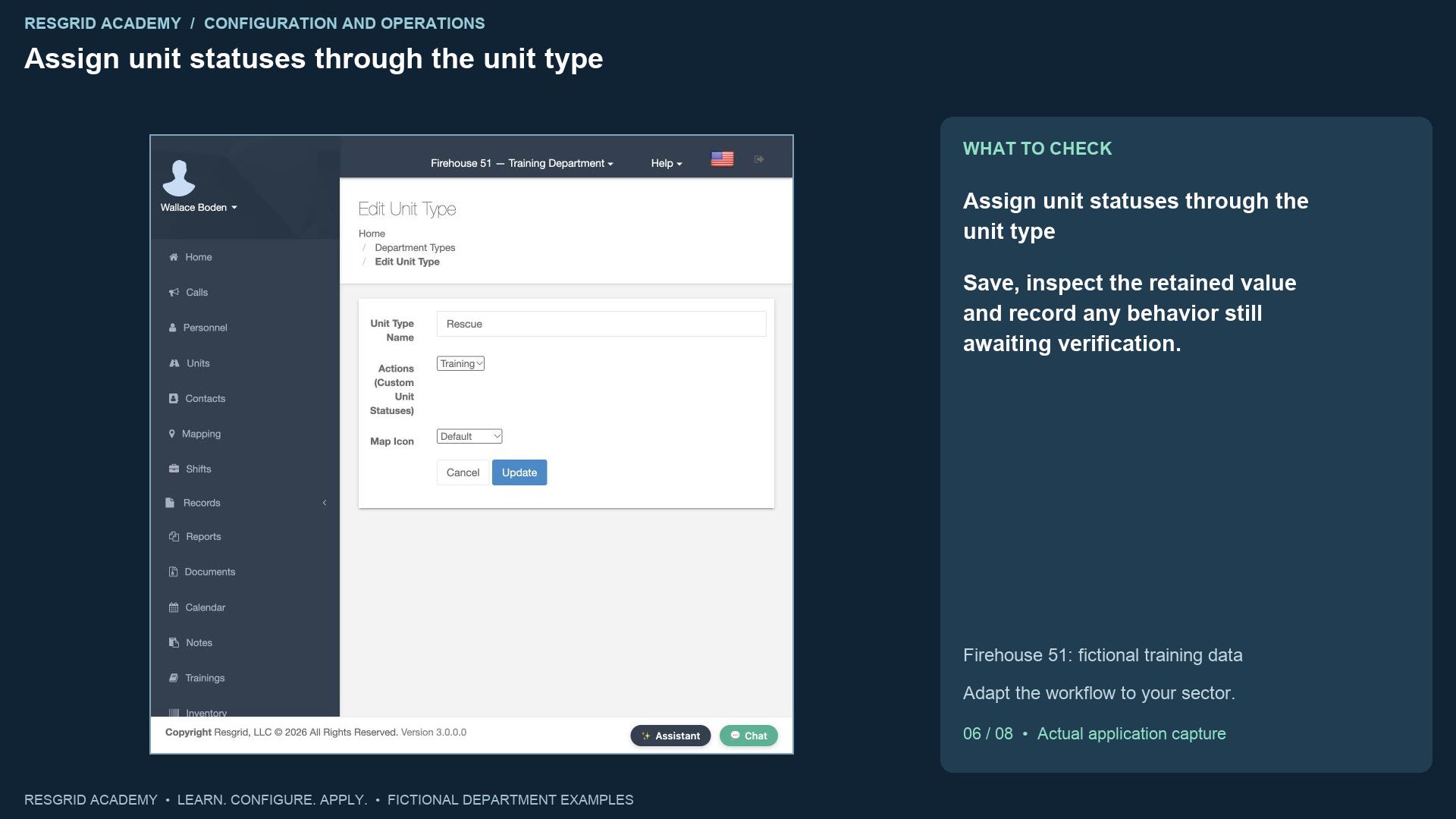
Task: Click the Calendar icon in sidebar
Action: [174, 607]
